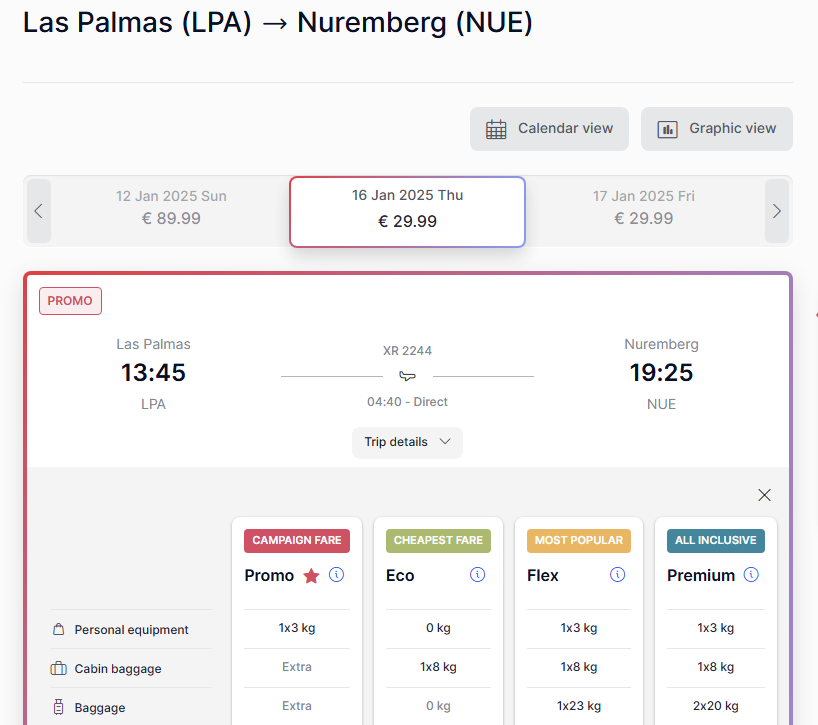Open the Premium fare info icon
818x725 pixels.
pyautogui.click(x=751, y=575)
